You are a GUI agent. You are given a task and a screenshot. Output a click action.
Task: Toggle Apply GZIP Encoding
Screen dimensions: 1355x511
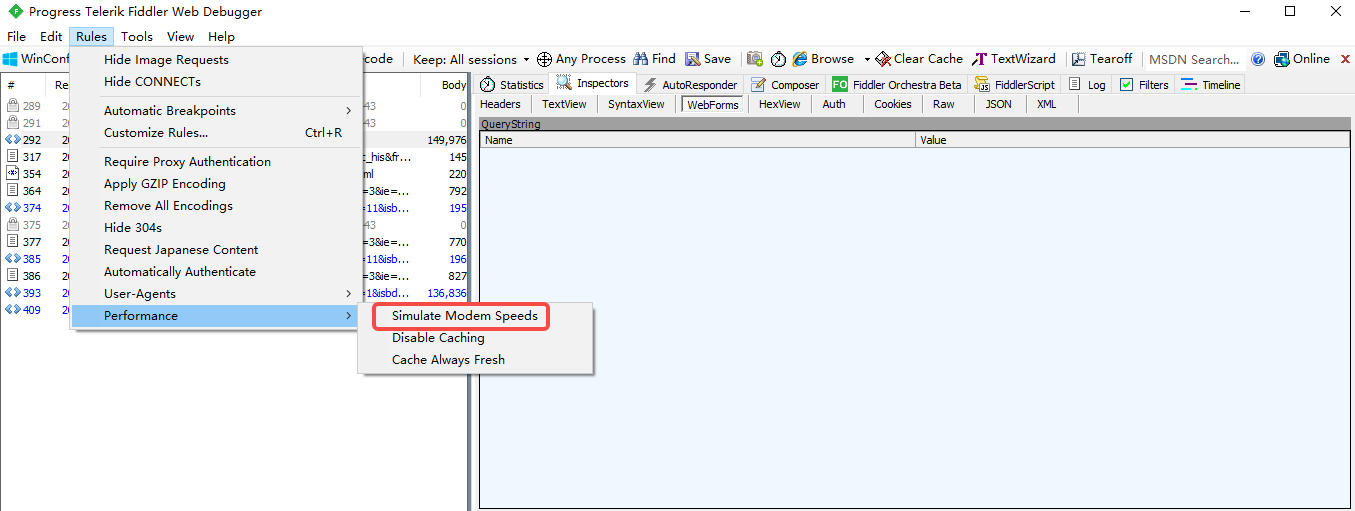(x=215, y=183)
